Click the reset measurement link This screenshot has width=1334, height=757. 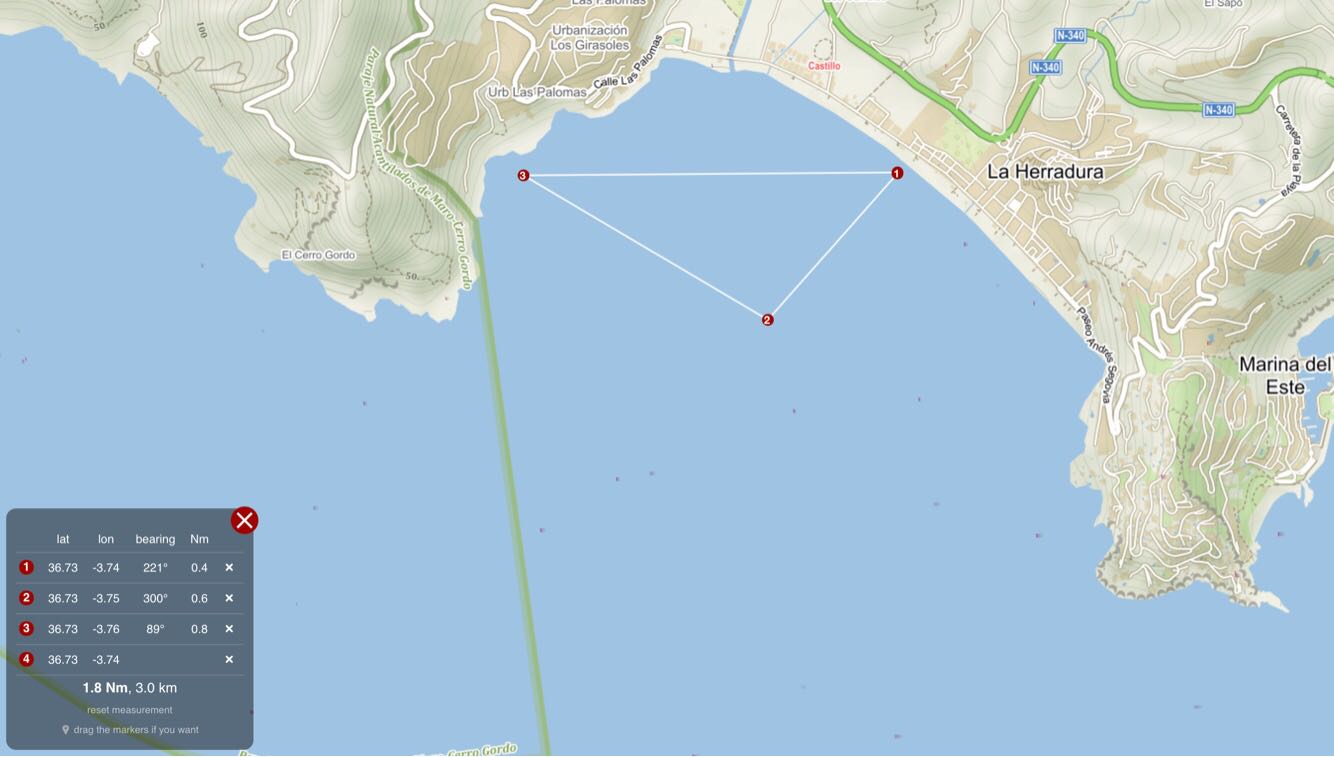(130, 710)
